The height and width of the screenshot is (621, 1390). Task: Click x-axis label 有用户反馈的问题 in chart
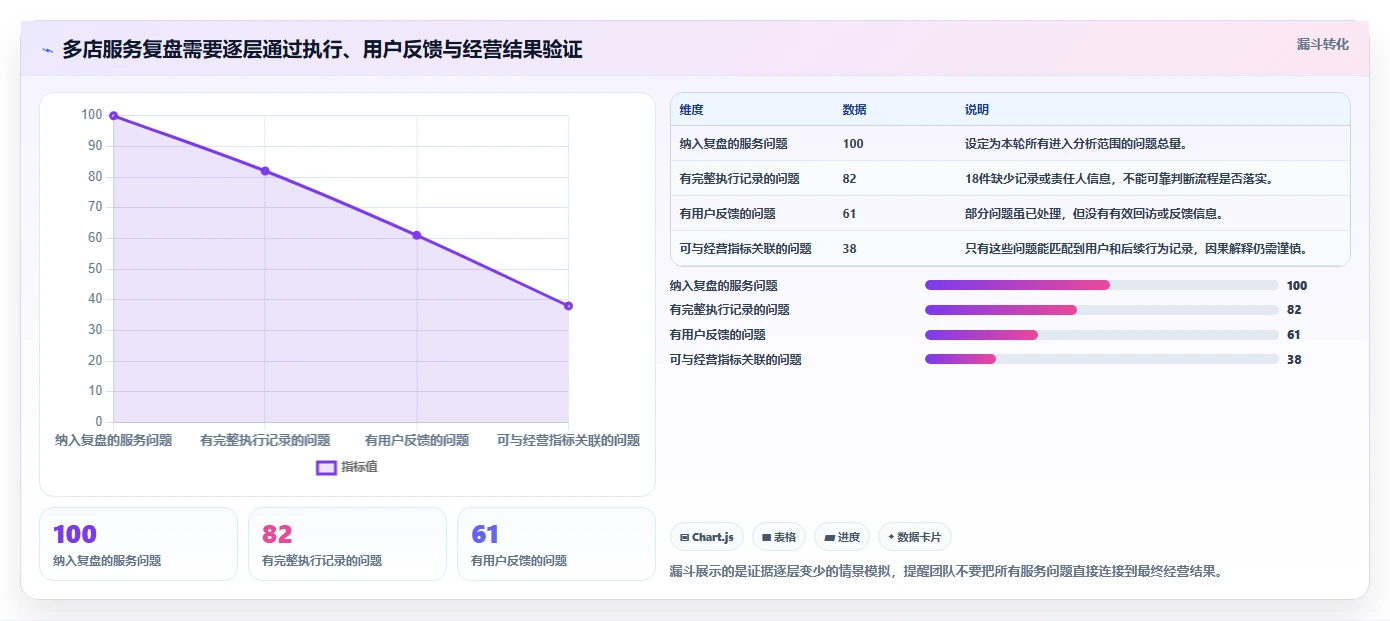[x=417, y=440]
